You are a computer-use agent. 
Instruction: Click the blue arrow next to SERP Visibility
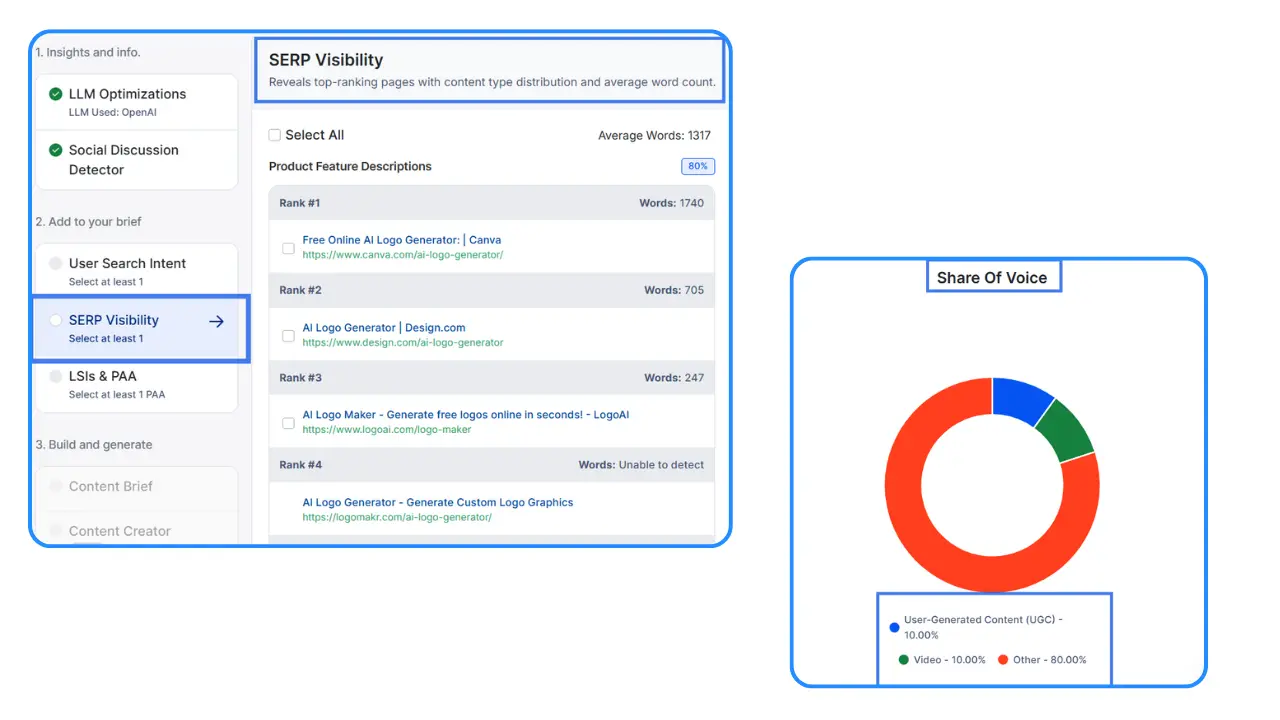[216, 322]
